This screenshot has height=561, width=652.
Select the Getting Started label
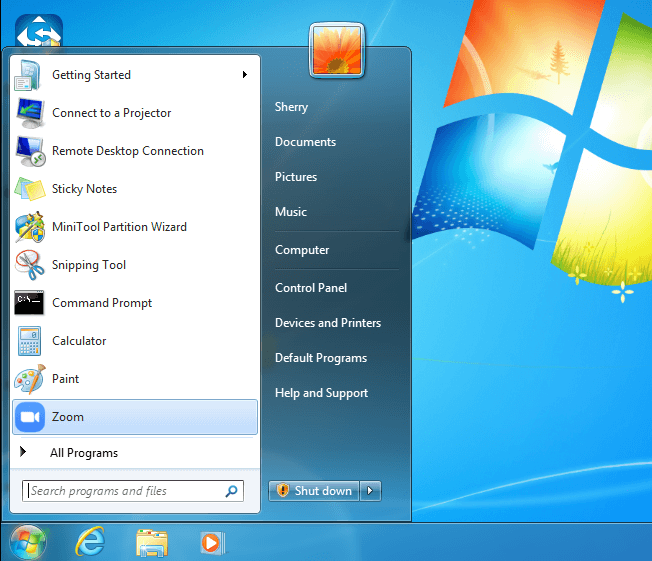coord(91,75)
